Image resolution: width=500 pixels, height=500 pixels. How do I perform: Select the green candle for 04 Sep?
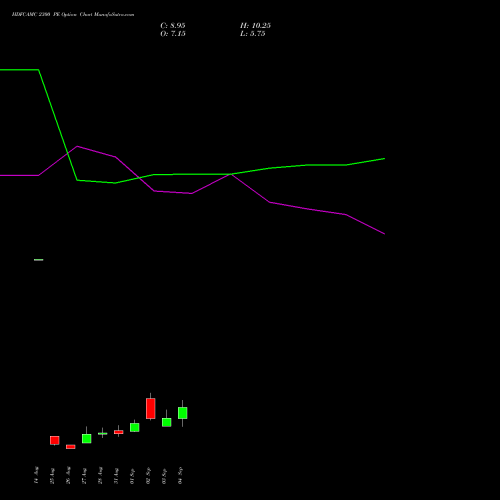pyautogui.click(x=183, y=413)
